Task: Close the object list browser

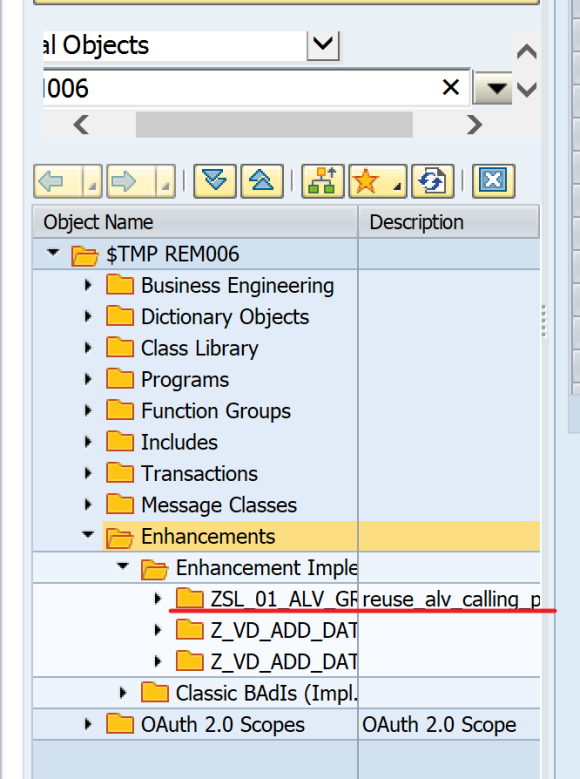Action: (x=493, y=181)
